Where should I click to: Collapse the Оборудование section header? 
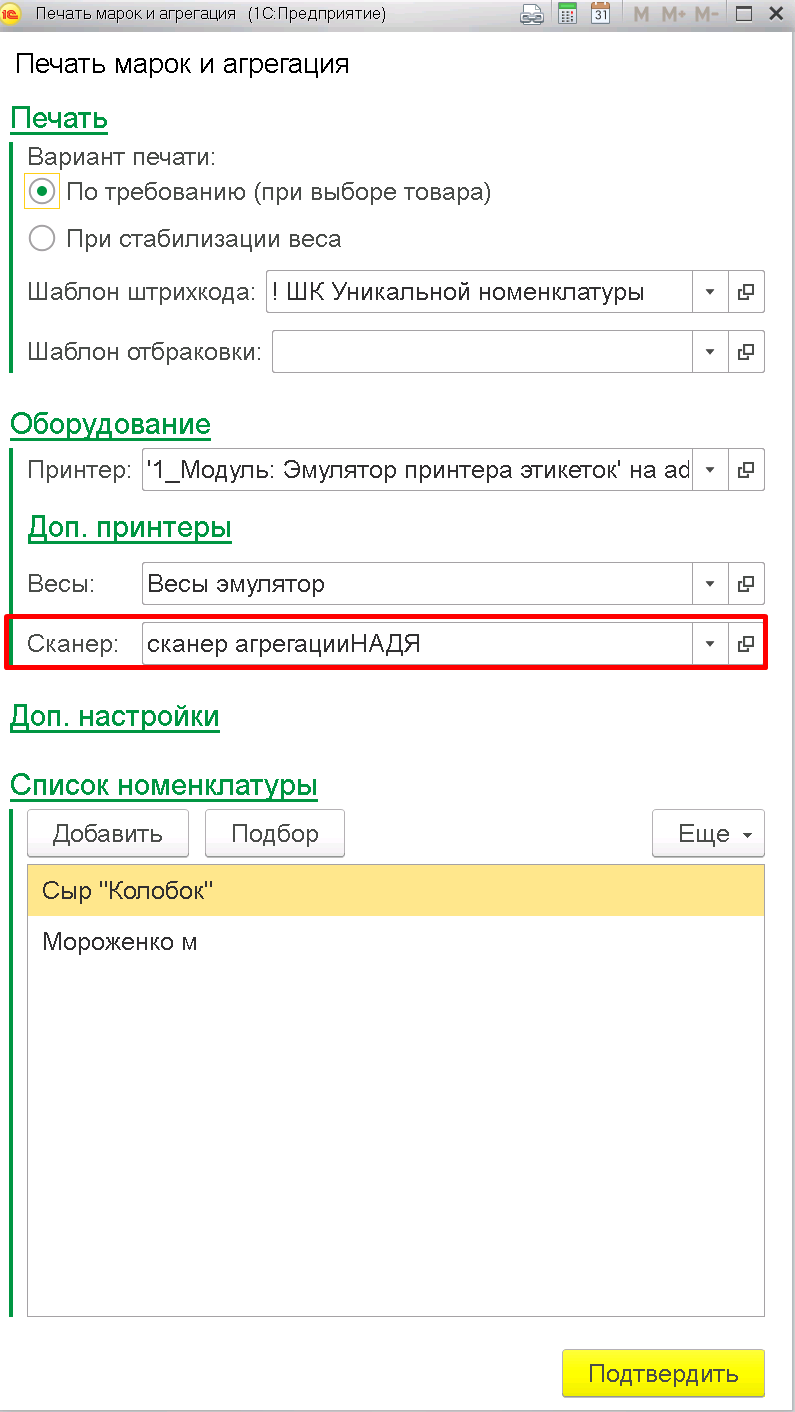(110, 424)
